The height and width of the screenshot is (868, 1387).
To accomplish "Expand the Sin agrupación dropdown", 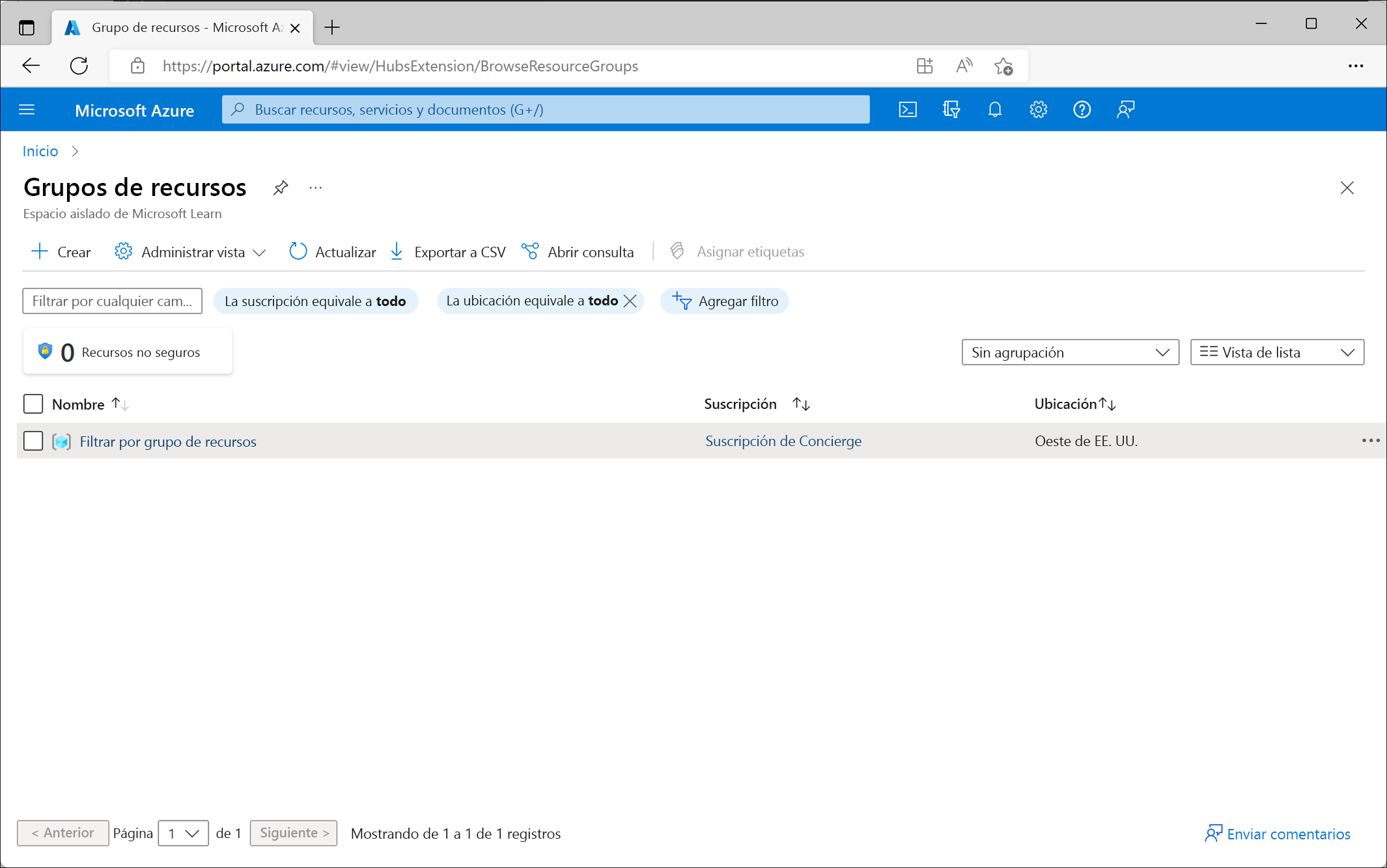I will 1068,353.
